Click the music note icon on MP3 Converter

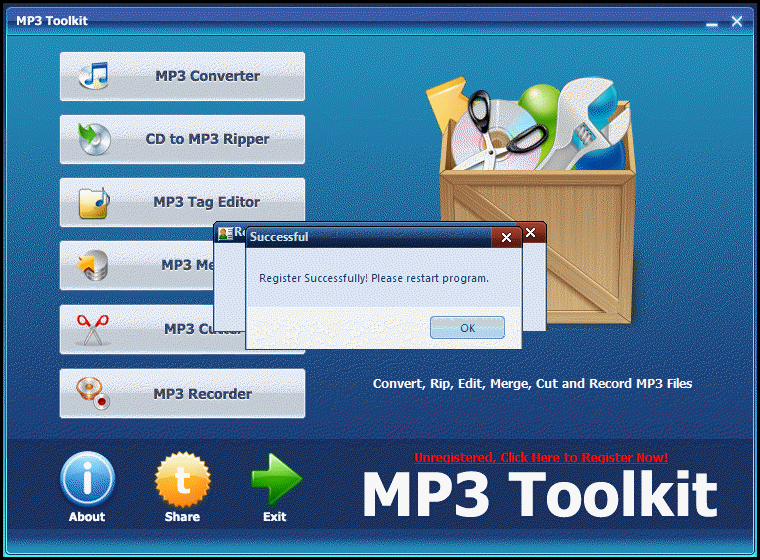pos(94,76)
